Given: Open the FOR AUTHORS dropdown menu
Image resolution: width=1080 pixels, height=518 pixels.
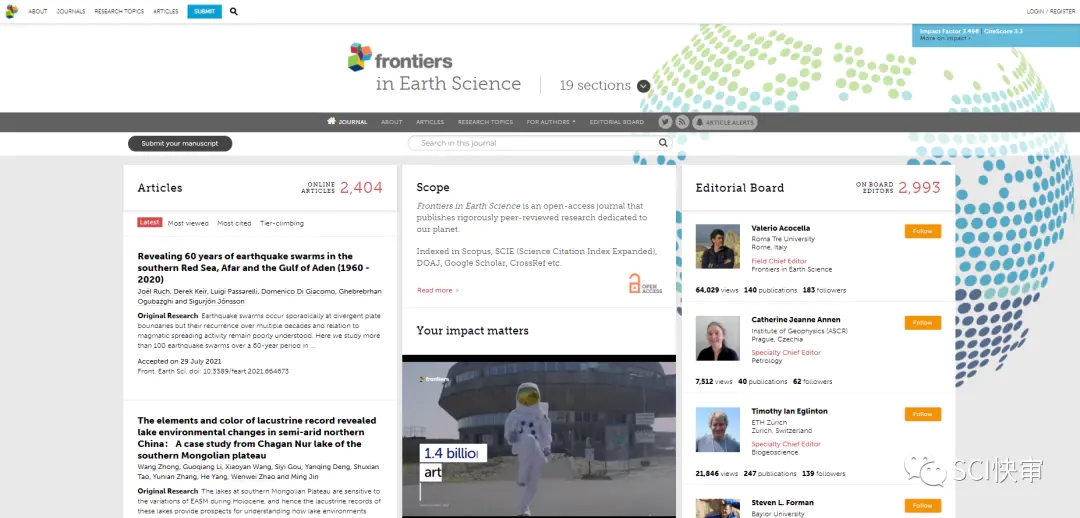Looking at the screenshot, I should [550, 122].
